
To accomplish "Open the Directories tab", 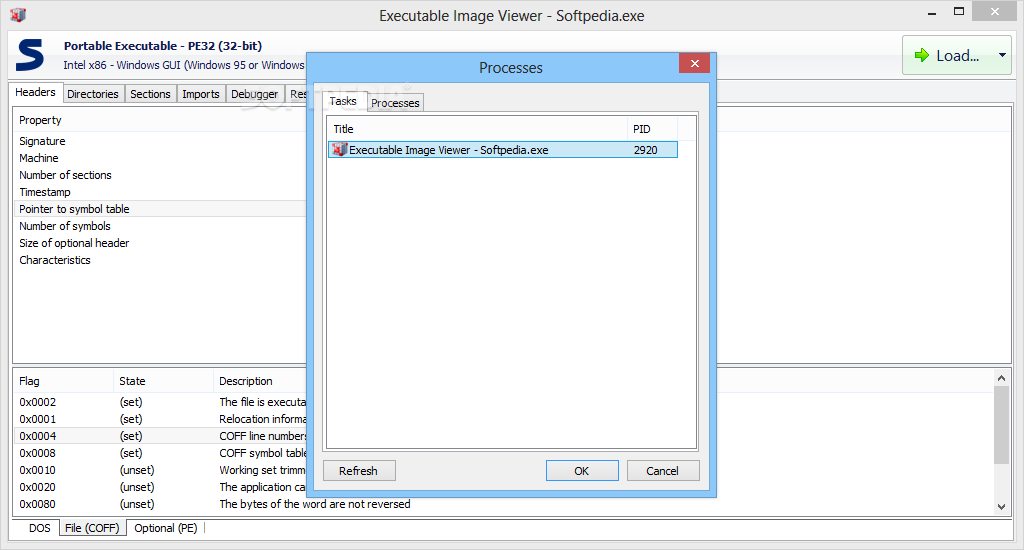I will pos(93,94).
